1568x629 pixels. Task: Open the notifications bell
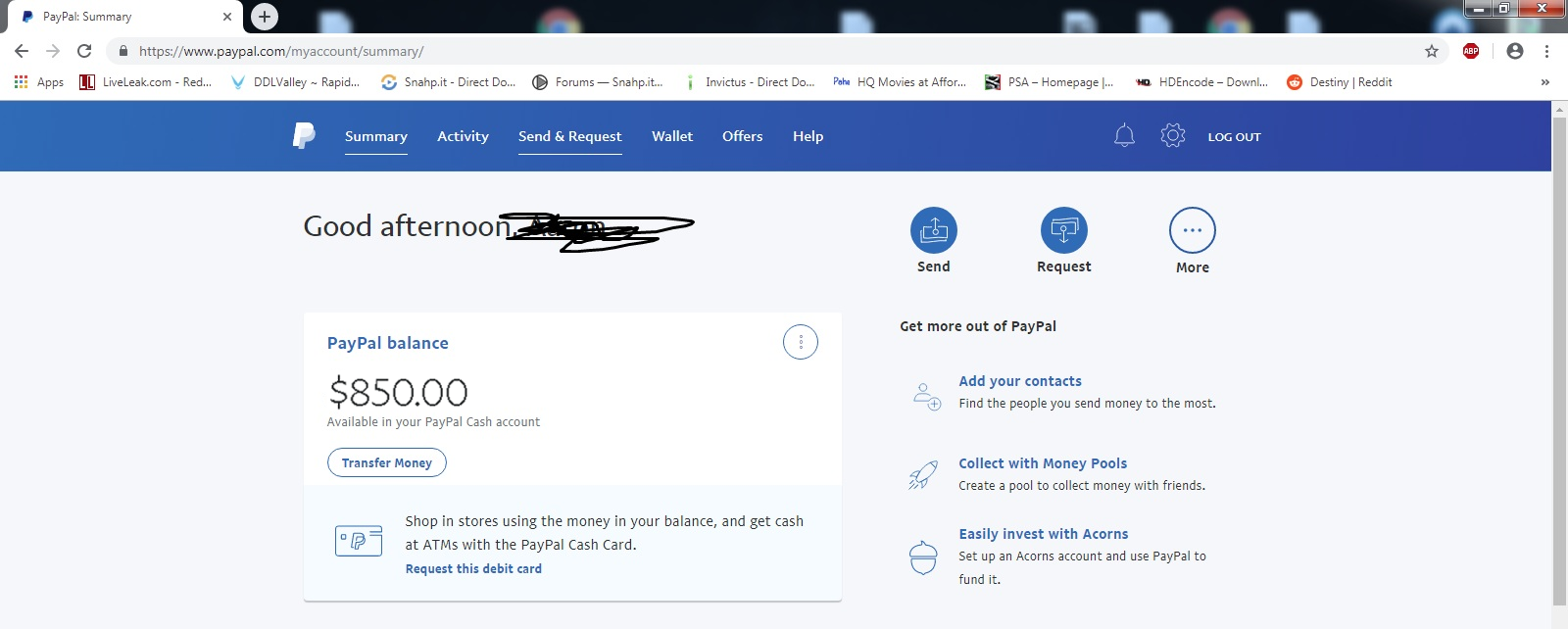click(x=1124, y=136)
